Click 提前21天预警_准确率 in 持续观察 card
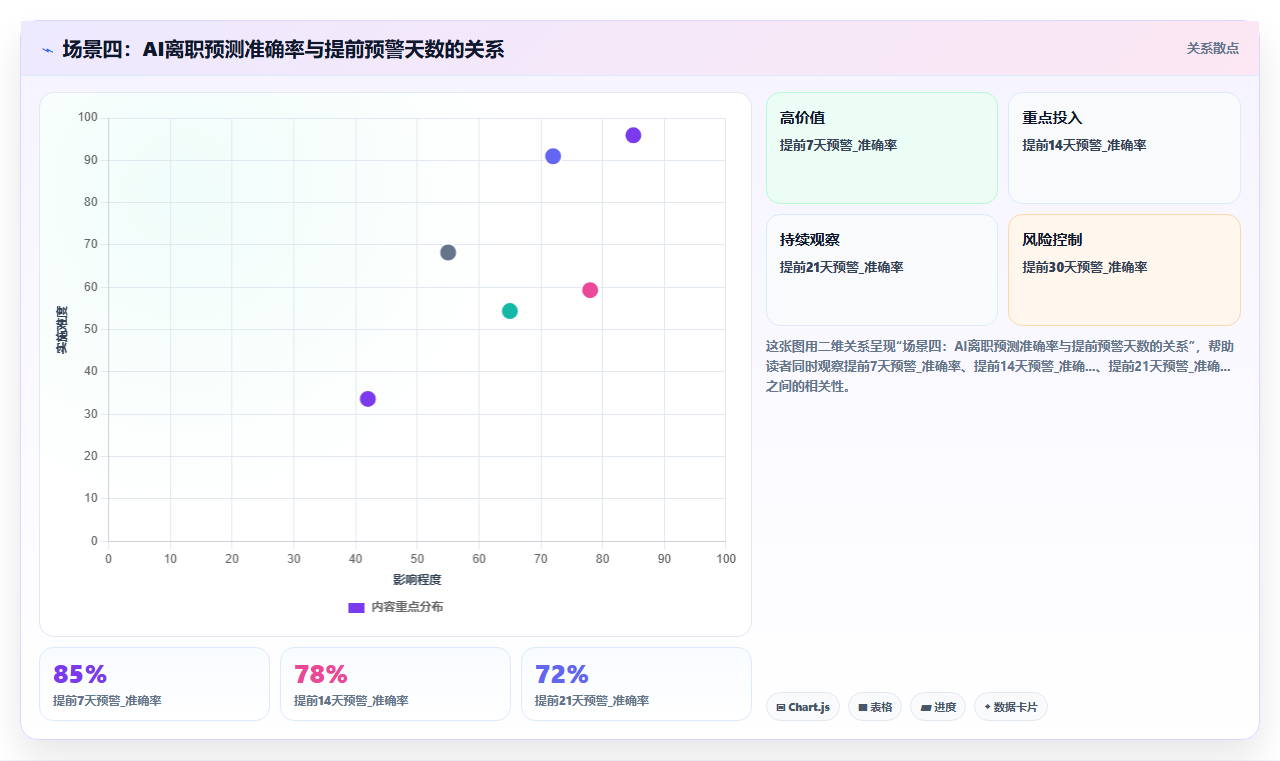The height and width of the screenshot is (761, 1280). [x=842, y=267]
